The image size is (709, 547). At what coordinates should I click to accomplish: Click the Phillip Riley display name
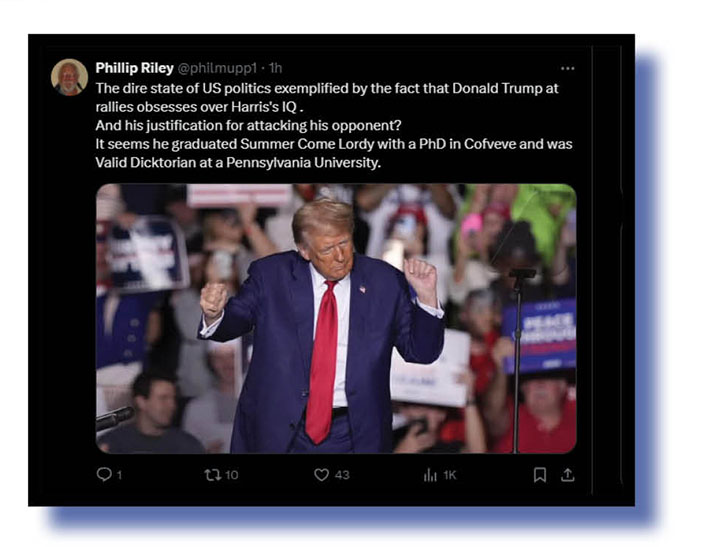click(x=134, y=68)
